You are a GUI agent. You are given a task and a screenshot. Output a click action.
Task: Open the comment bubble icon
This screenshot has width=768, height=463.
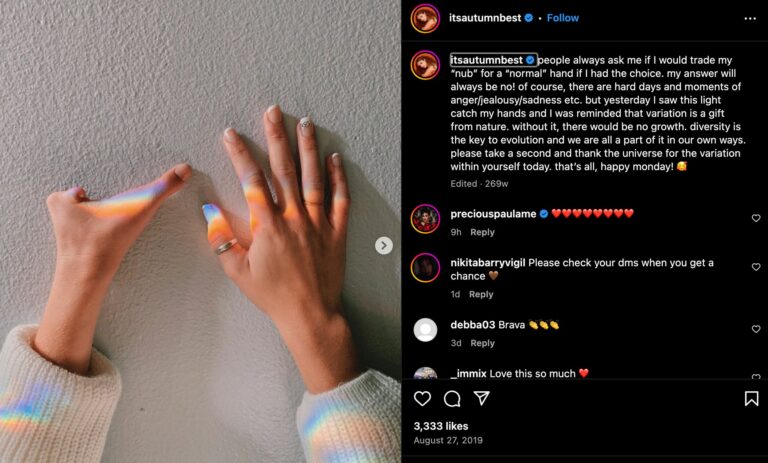coord(452,399)
